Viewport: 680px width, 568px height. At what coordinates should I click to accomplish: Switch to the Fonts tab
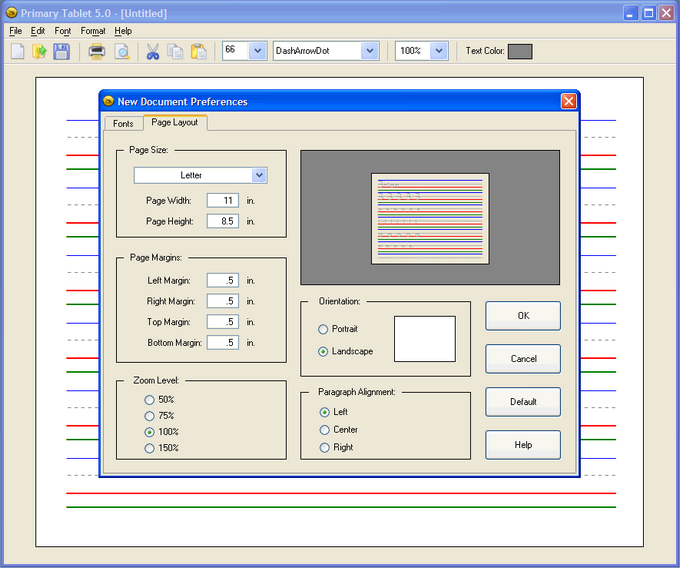[123, 123]
